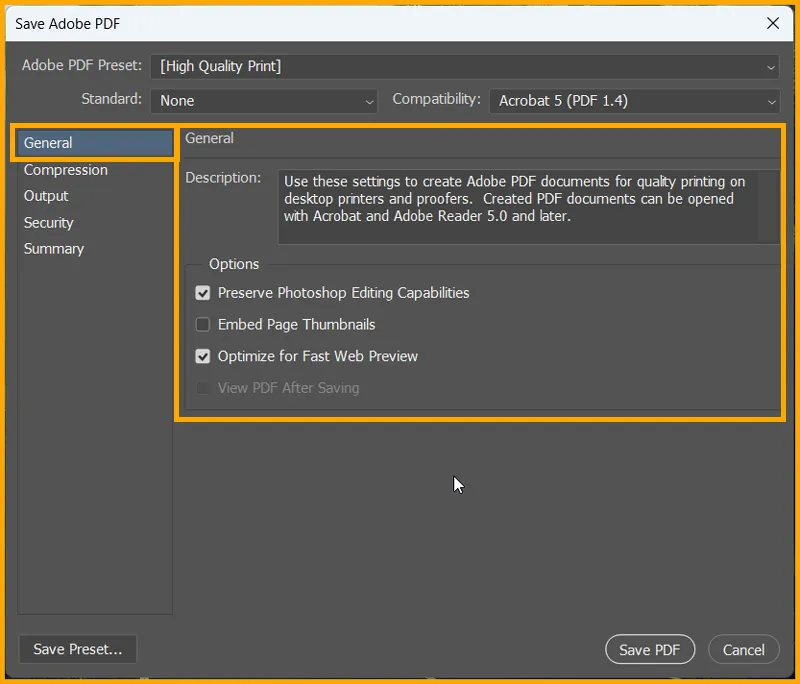Enable Embed Page Thumbnails
Image resolution: width=800 pixels, height=684 pixels.
[x=203, y=324]
